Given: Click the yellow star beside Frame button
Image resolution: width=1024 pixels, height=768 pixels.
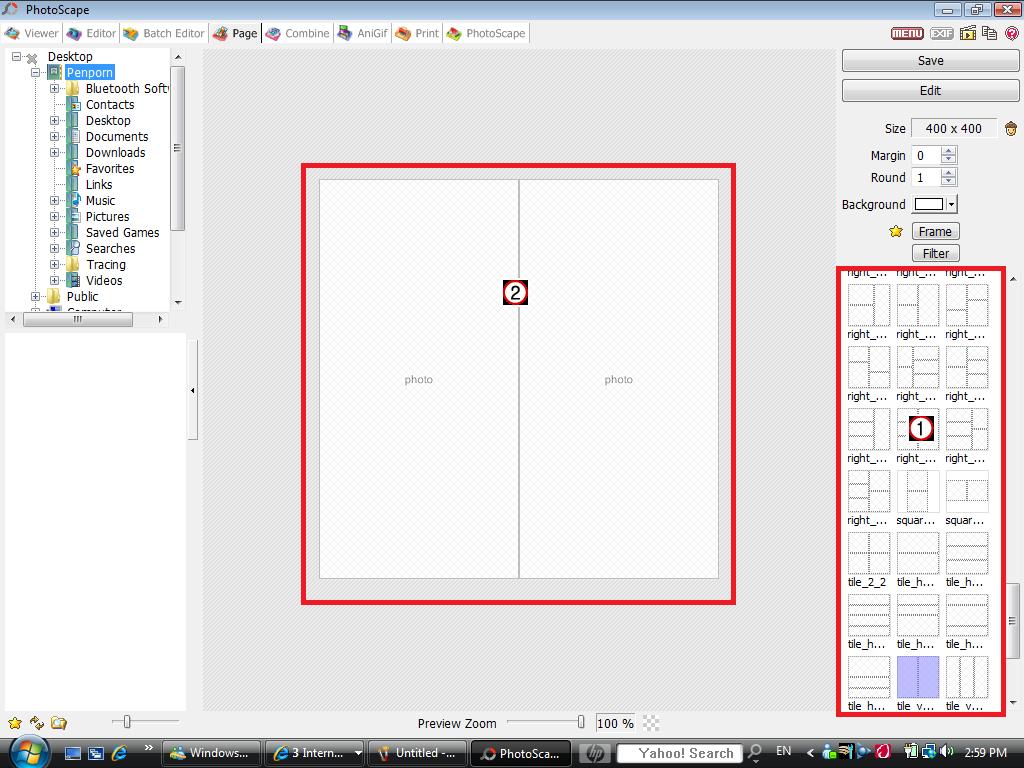Looking at the screenshot, I should pyautogui.click(x=896, y=231).
